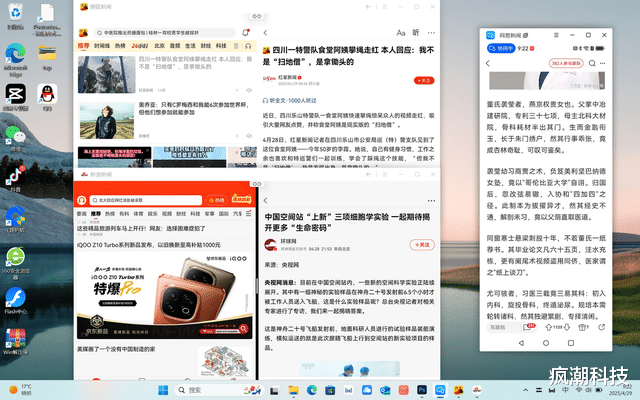Click +关注 button for 环球网

tap(422, 244)
